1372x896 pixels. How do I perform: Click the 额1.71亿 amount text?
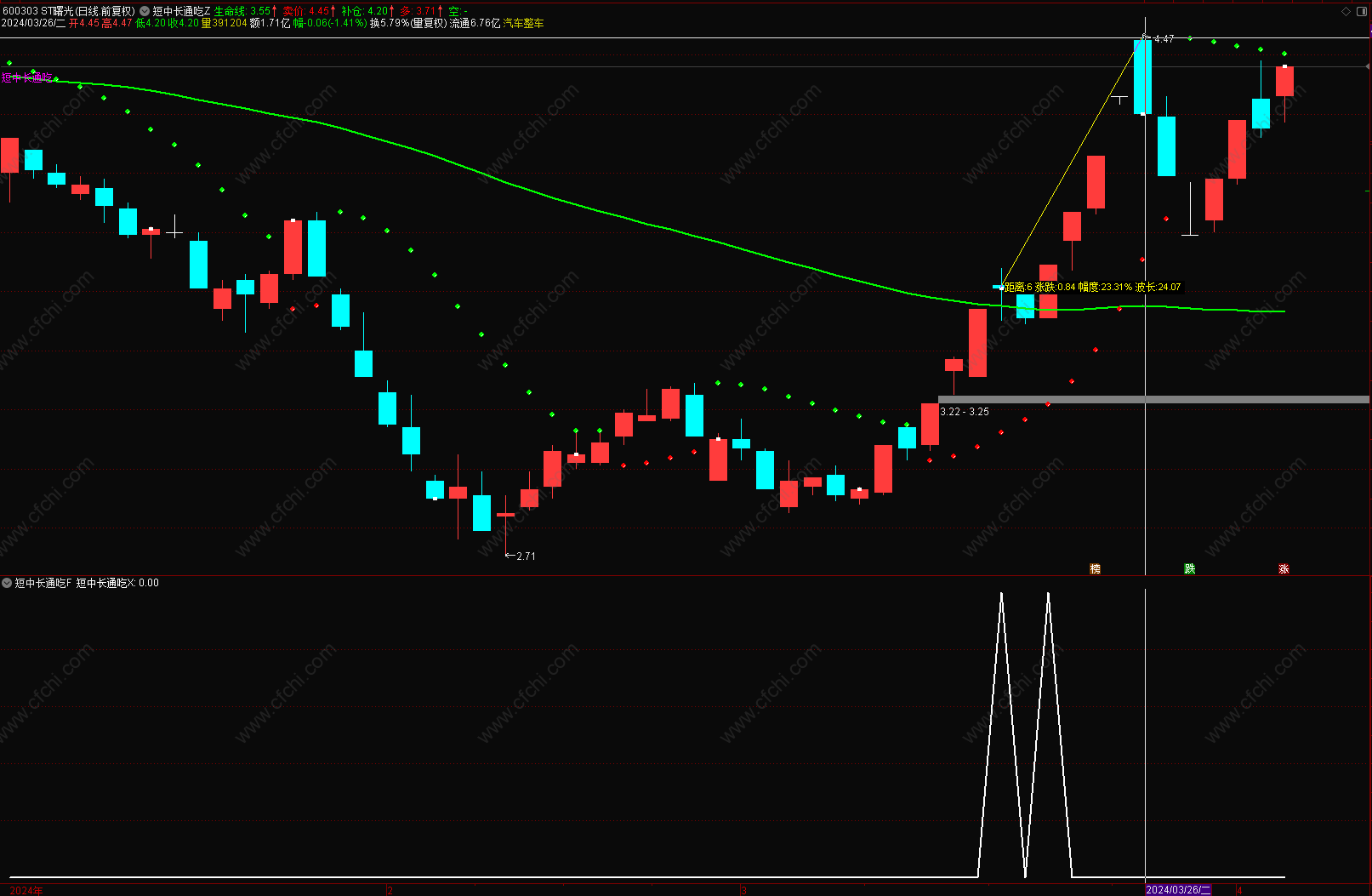coord(270,23)
